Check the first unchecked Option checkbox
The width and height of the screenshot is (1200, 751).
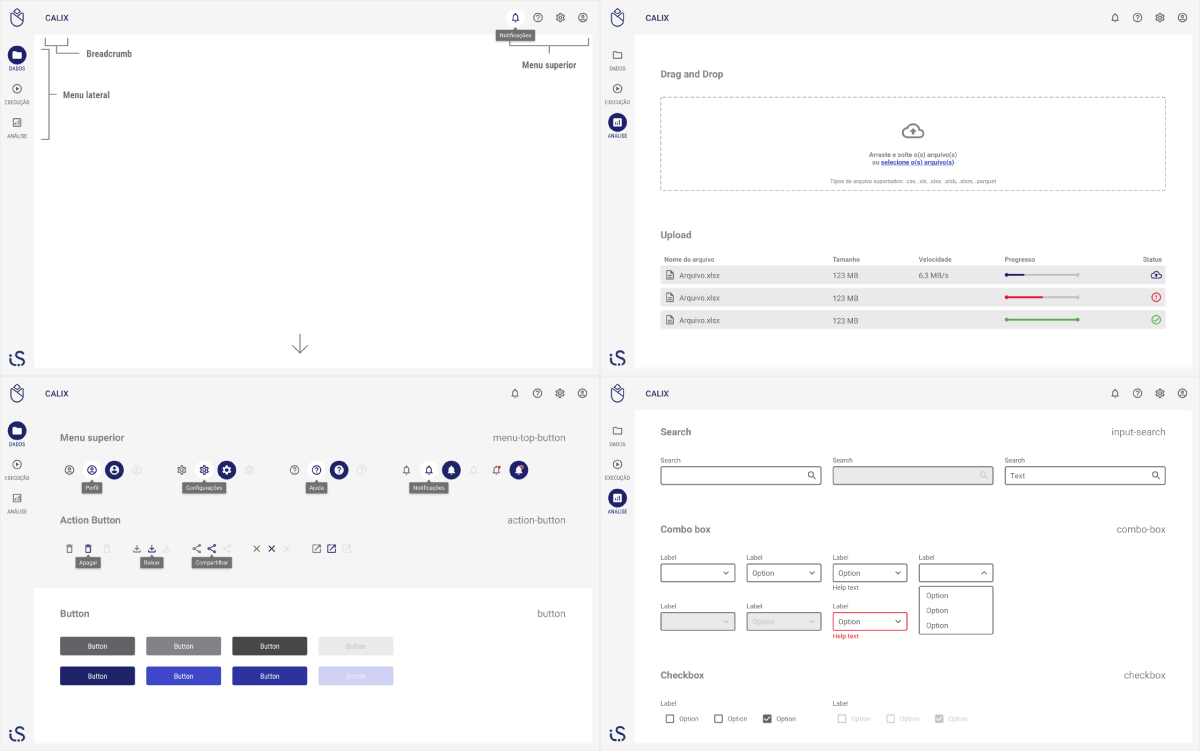click(x=669, y=718)
